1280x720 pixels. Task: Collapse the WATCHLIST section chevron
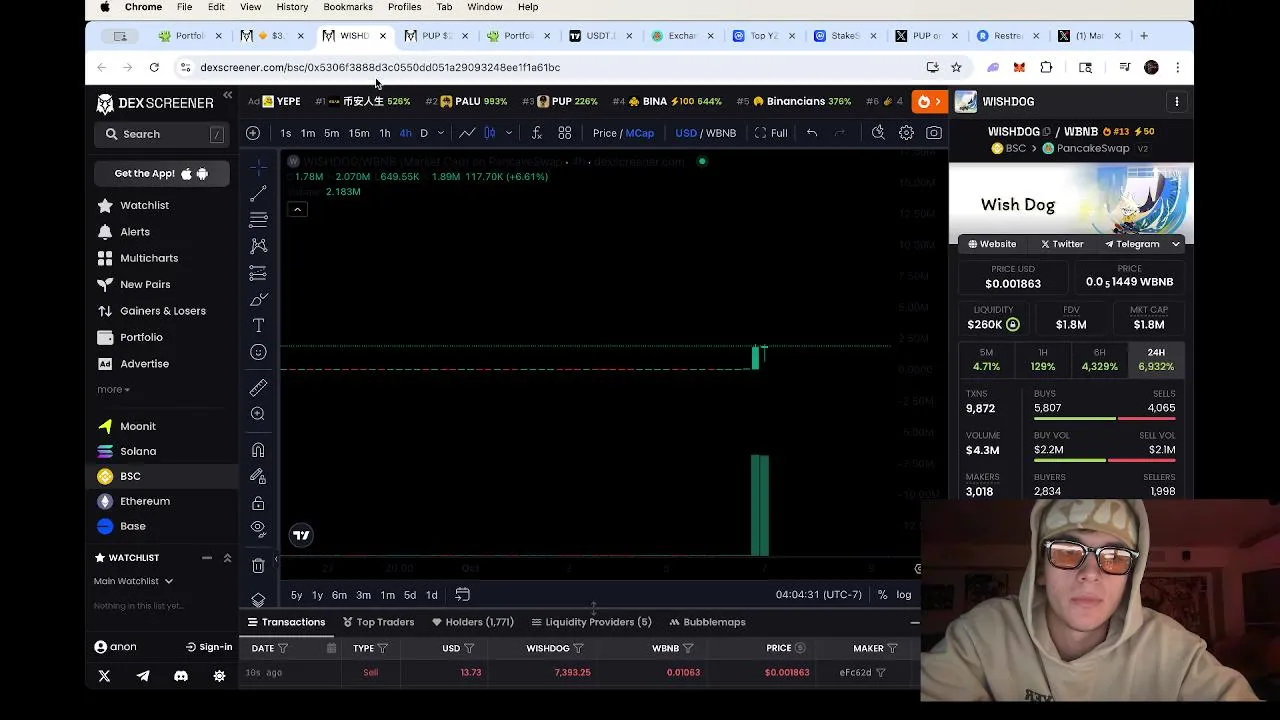[x=227, y=558]
